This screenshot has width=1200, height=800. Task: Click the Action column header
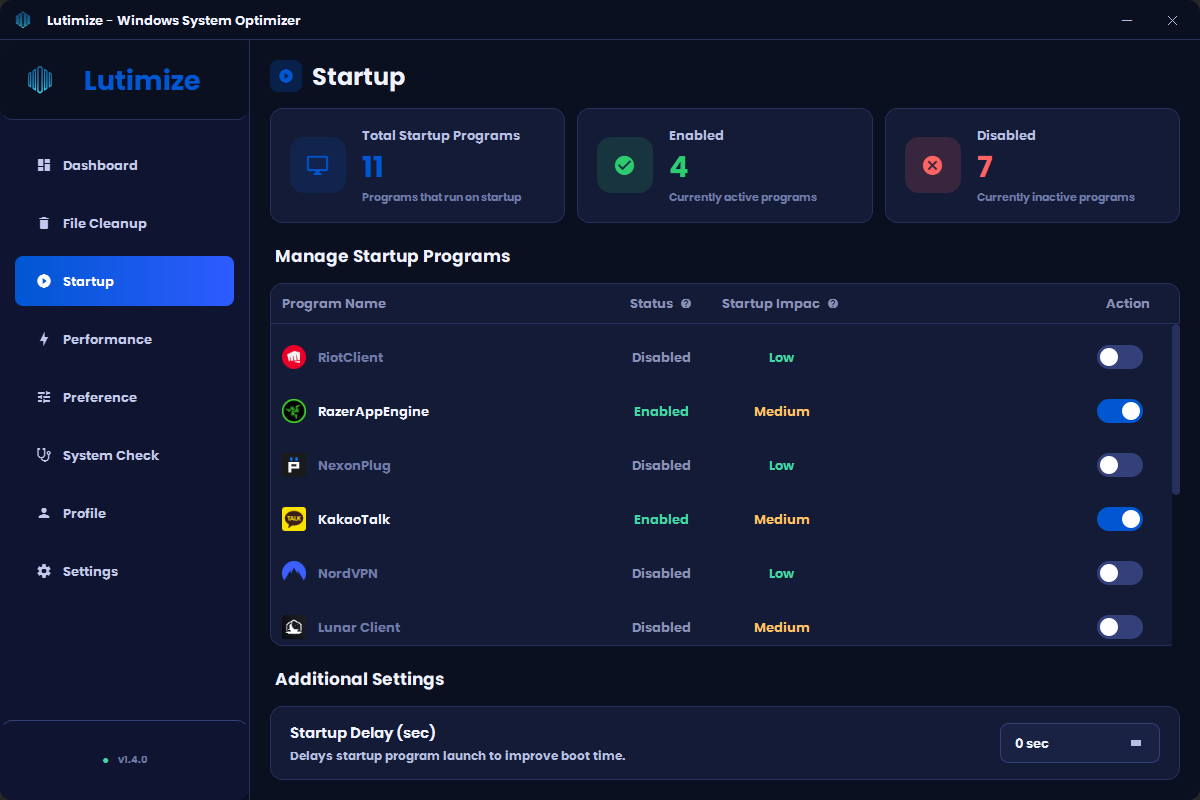(x=1128, y=304)
